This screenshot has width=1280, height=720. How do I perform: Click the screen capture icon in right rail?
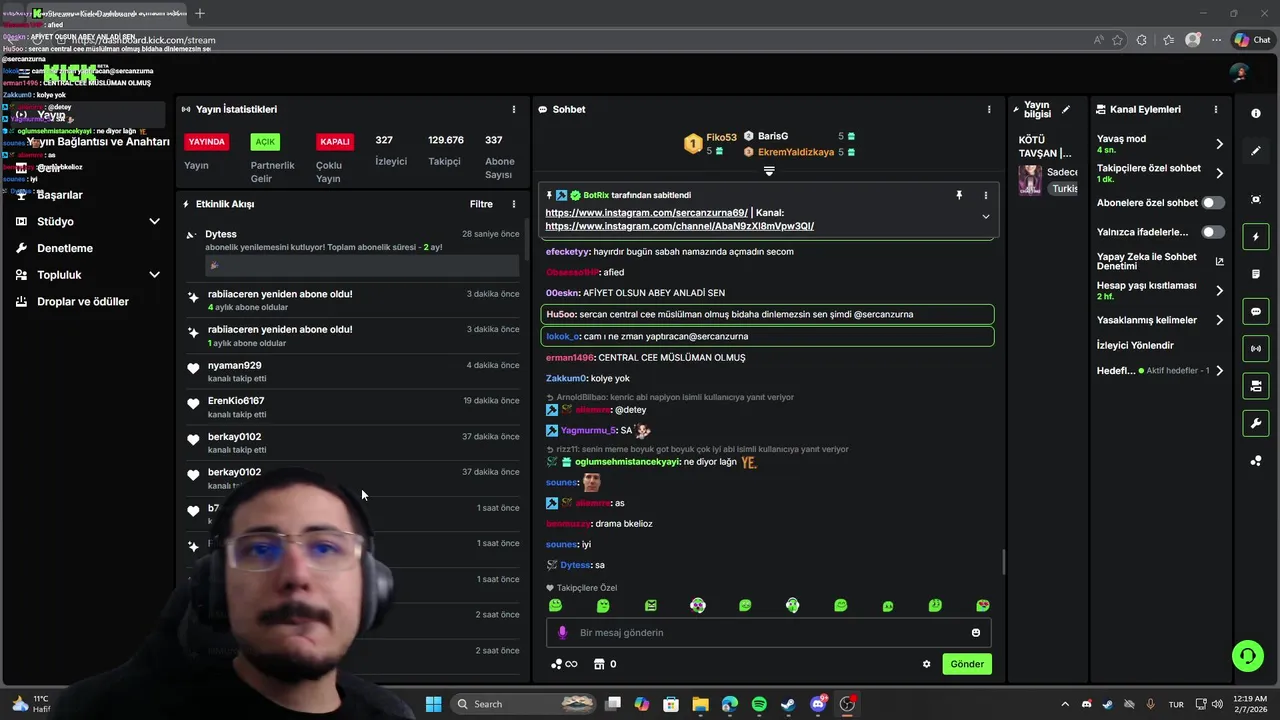pyautogui.click(x=1256, y=199)
